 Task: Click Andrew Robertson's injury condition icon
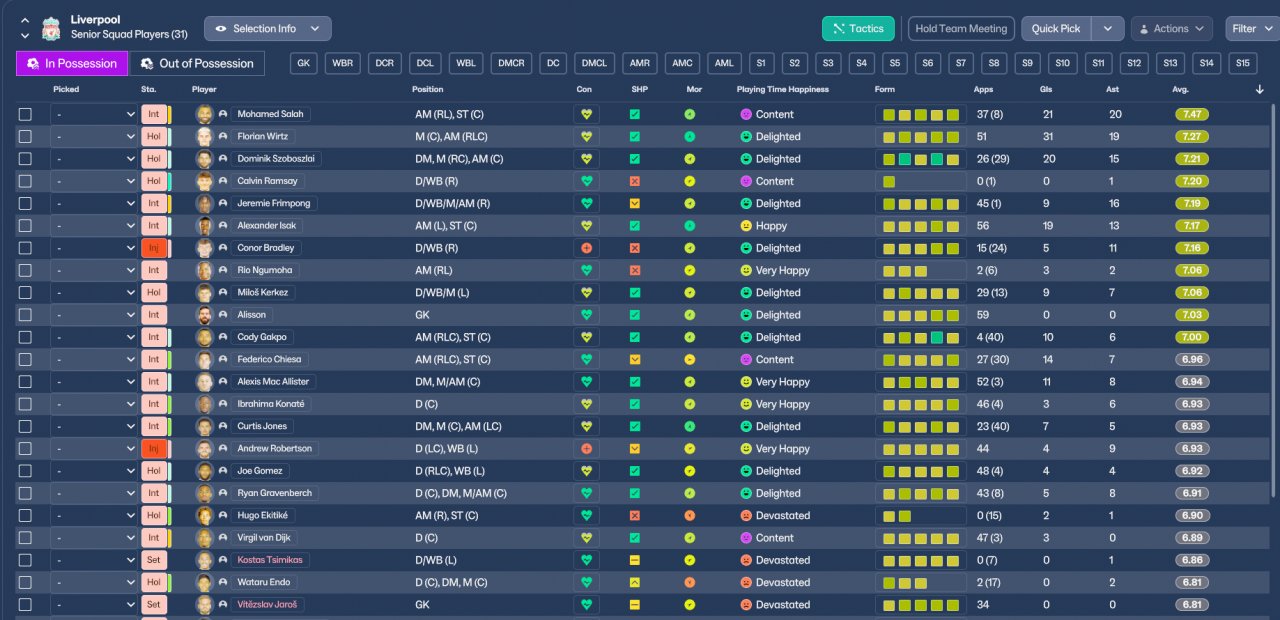tap(586, 449)
